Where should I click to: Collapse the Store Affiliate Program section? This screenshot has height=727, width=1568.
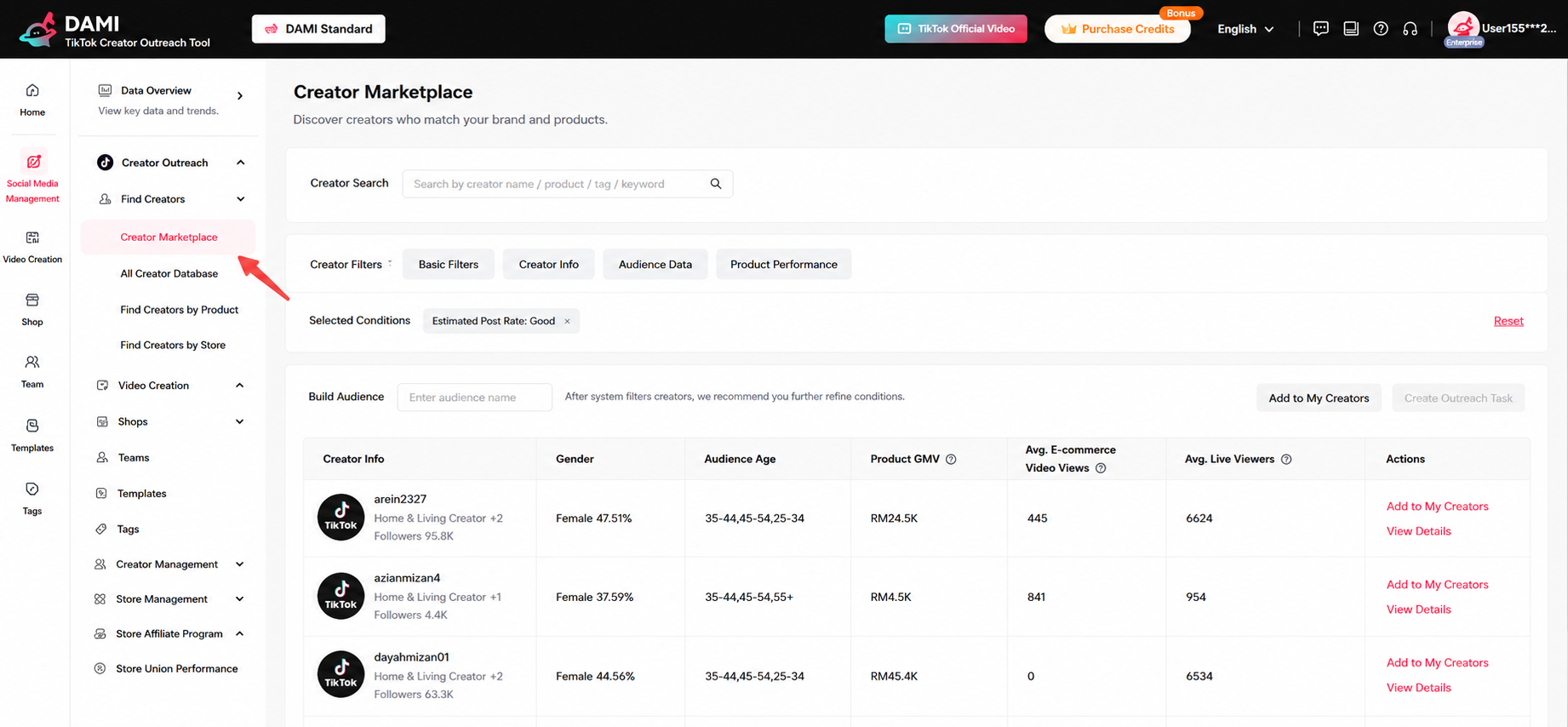[x=240, y=633]
